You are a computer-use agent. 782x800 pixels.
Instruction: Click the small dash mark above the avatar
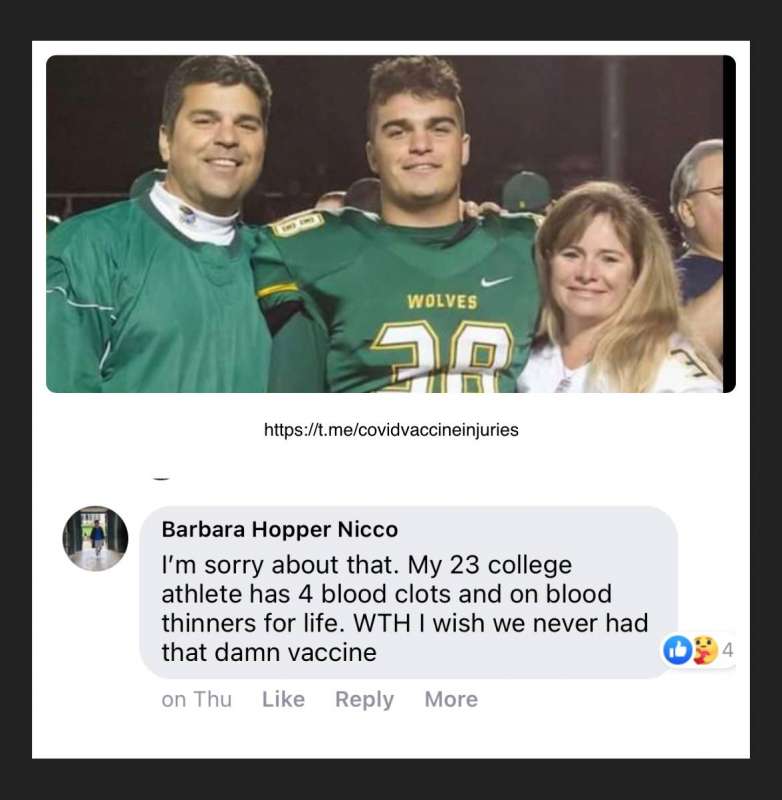click(x=161, y=479)
